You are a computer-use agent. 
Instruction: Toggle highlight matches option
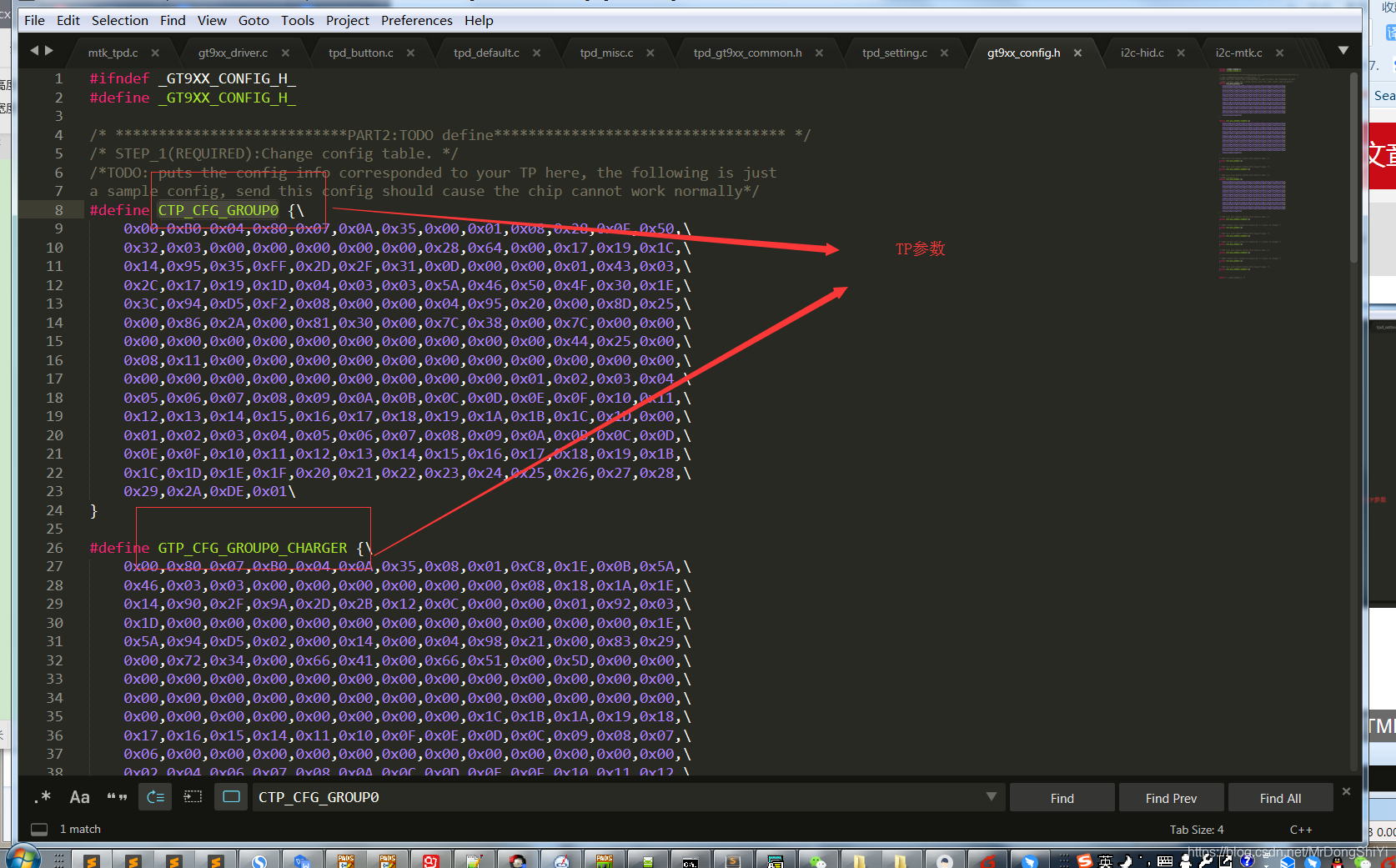pos(231,797)
